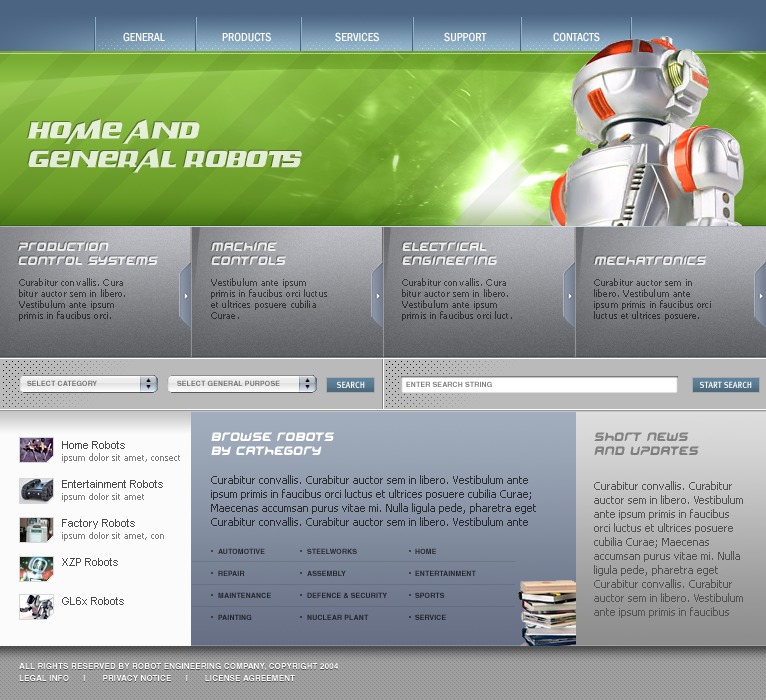Image resolution: width=766 pixels, height=700 pixels.
Task: Open the License Agreement footer link
Action: click(x=250, y=679)
